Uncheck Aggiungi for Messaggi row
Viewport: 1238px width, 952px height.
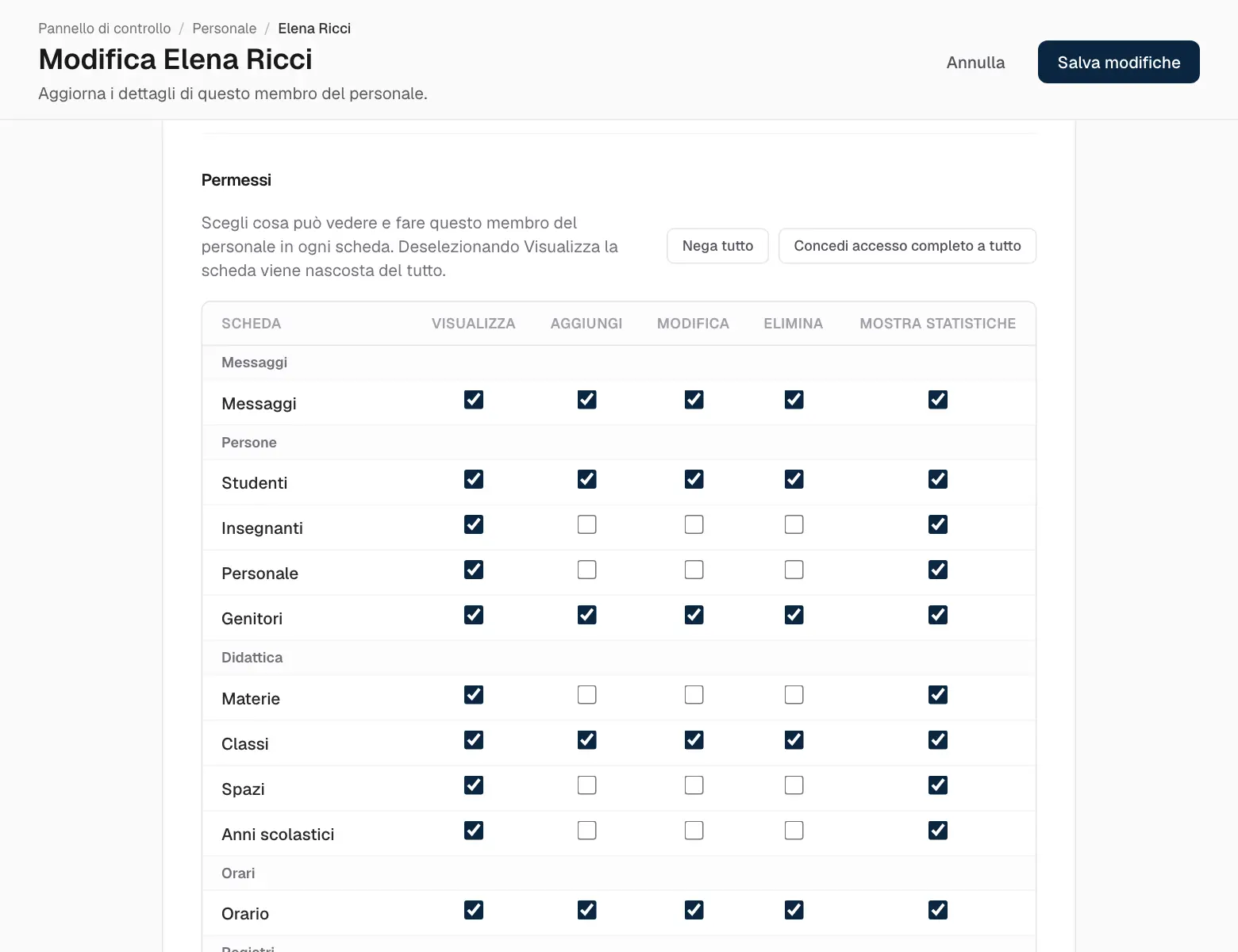pyautogui.click(x=587, y=400)
